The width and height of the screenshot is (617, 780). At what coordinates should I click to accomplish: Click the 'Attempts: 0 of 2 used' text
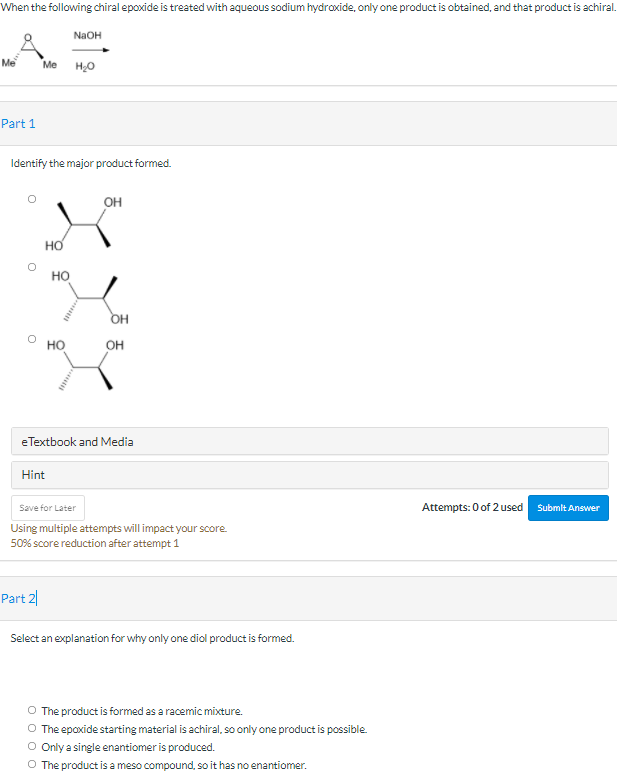click(472, 507)
